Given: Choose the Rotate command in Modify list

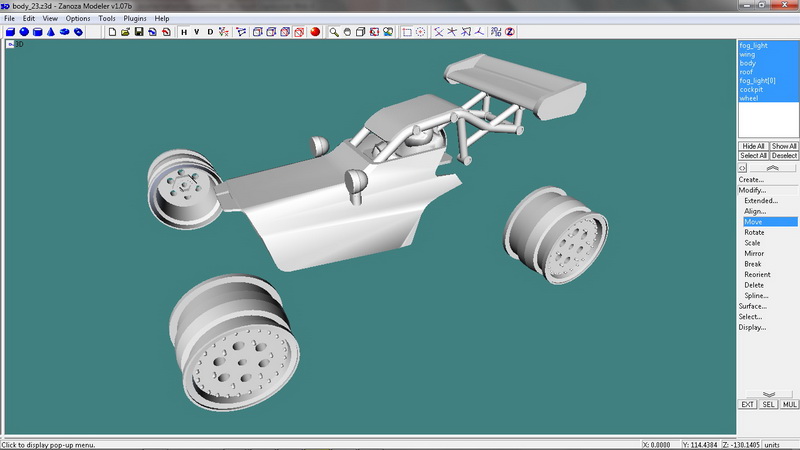Looking at the screenshot, I should tap(754, 232).
